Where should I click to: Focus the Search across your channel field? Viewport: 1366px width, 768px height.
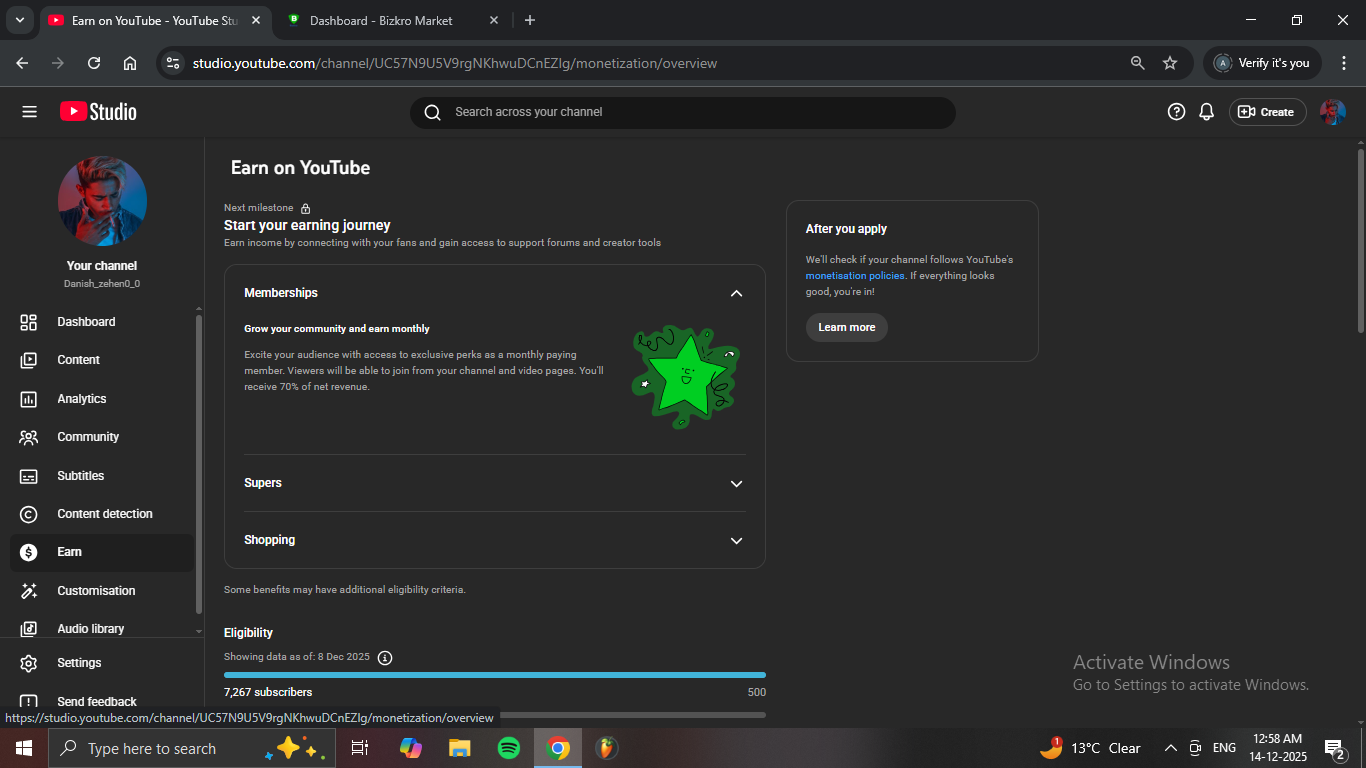(x=690, y=112)
